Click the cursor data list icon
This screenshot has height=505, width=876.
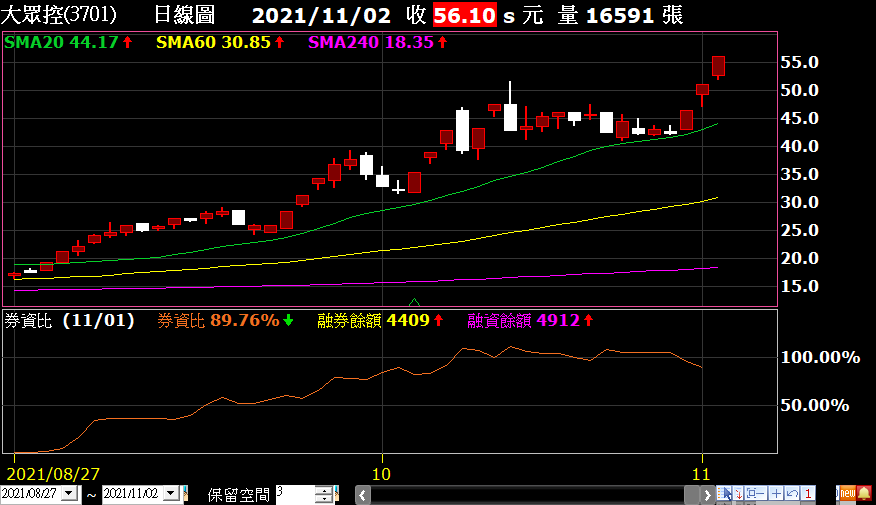pos(724,493)
